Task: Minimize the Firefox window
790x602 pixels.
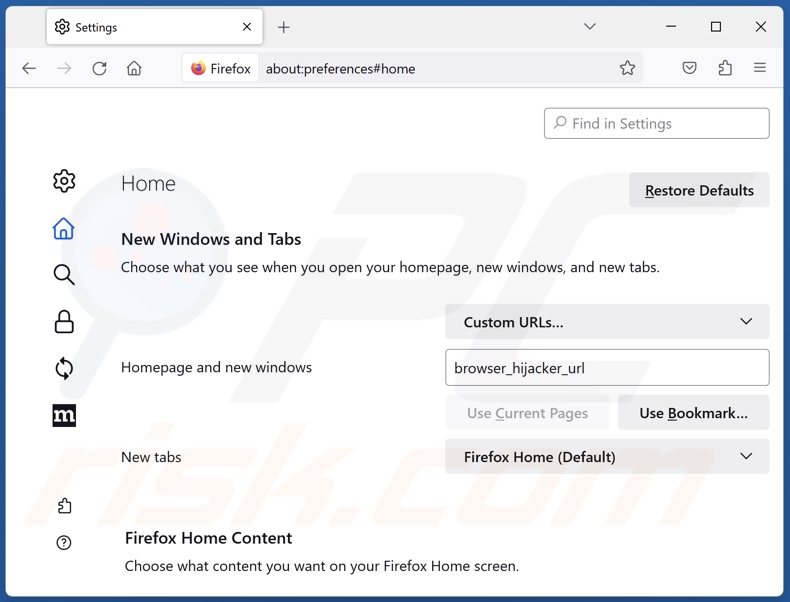Action: point(671,26)
